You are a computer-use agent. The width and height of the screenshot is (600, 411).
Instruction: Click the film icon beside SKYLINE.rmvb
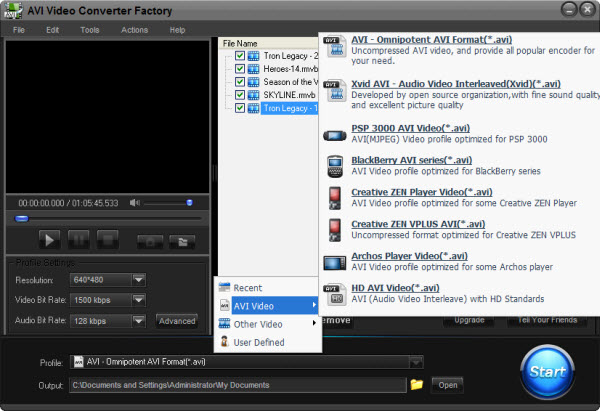(x=253, y=95)
